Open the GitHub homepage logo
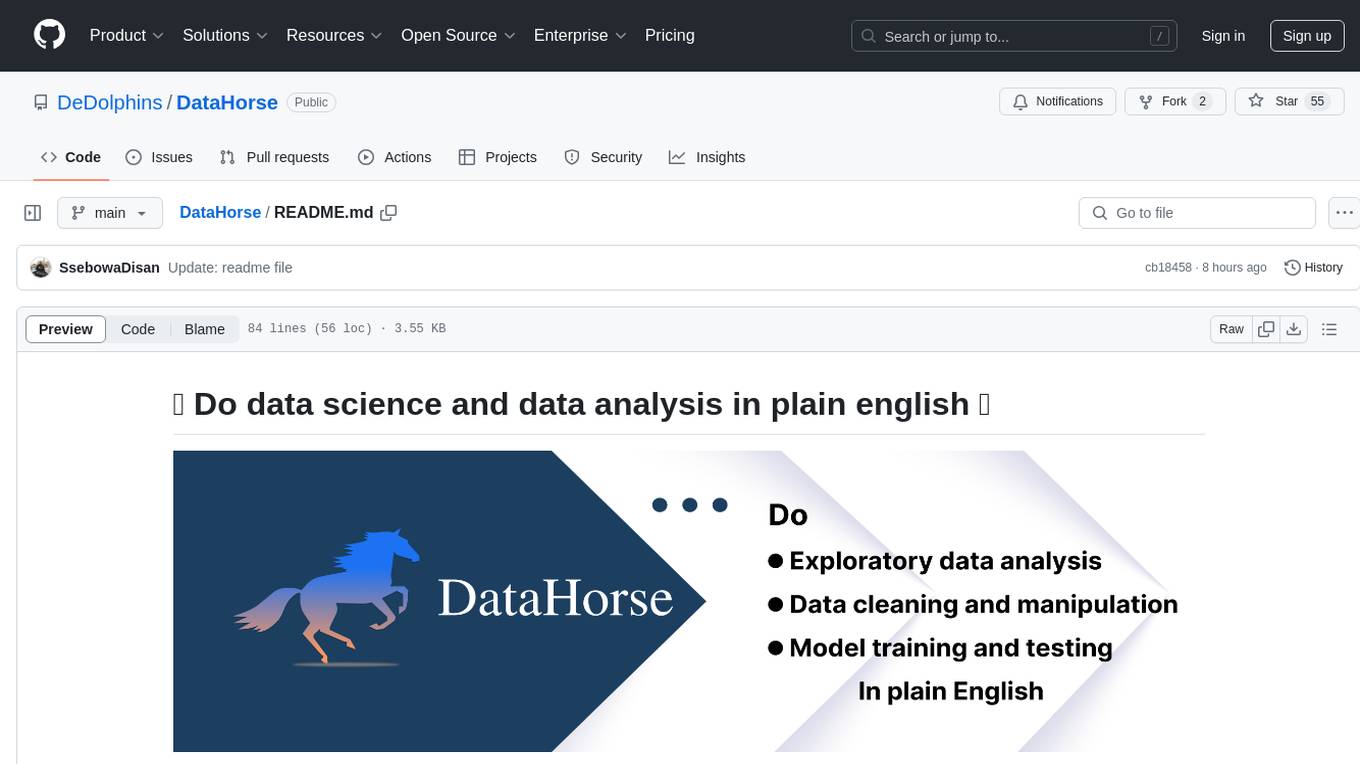1360x764 pixels. 50,35
